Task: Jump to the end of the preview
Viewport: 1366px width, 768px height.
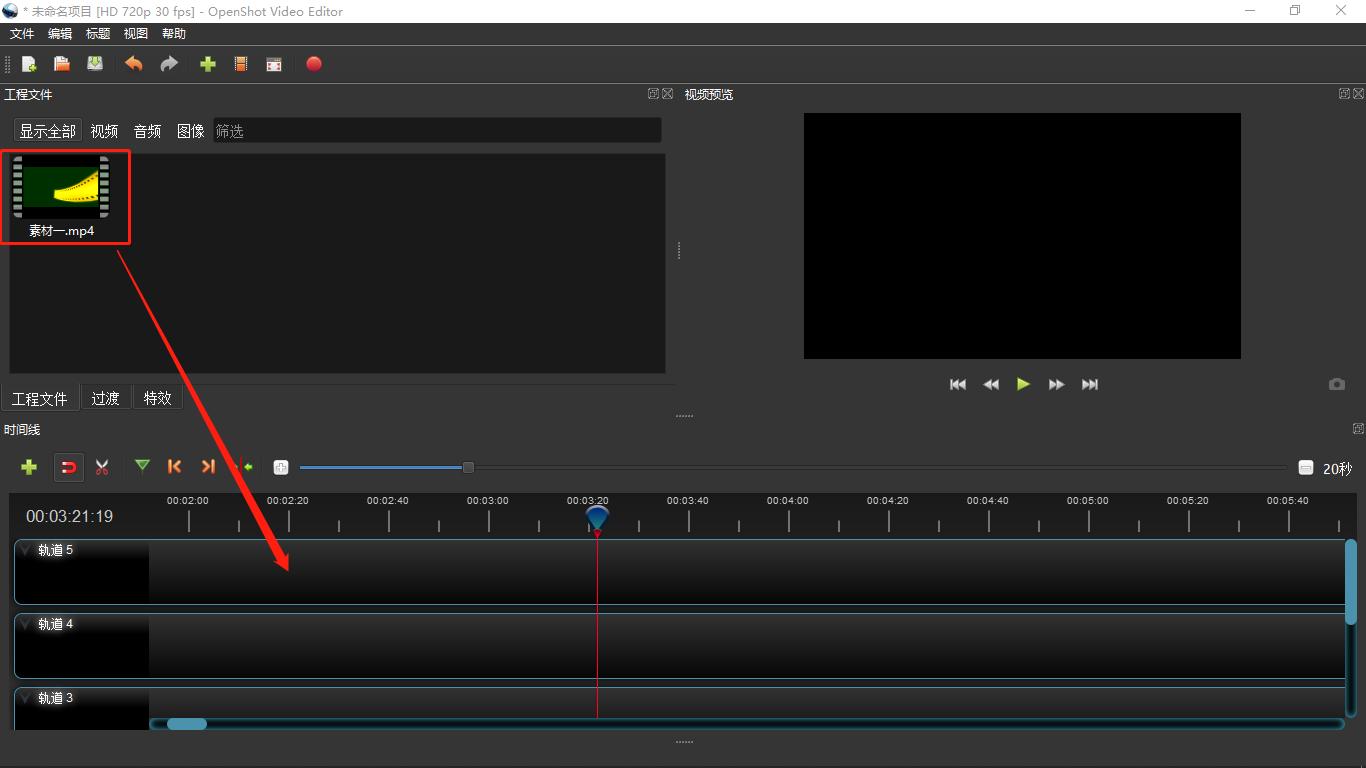Action: 1090,384
